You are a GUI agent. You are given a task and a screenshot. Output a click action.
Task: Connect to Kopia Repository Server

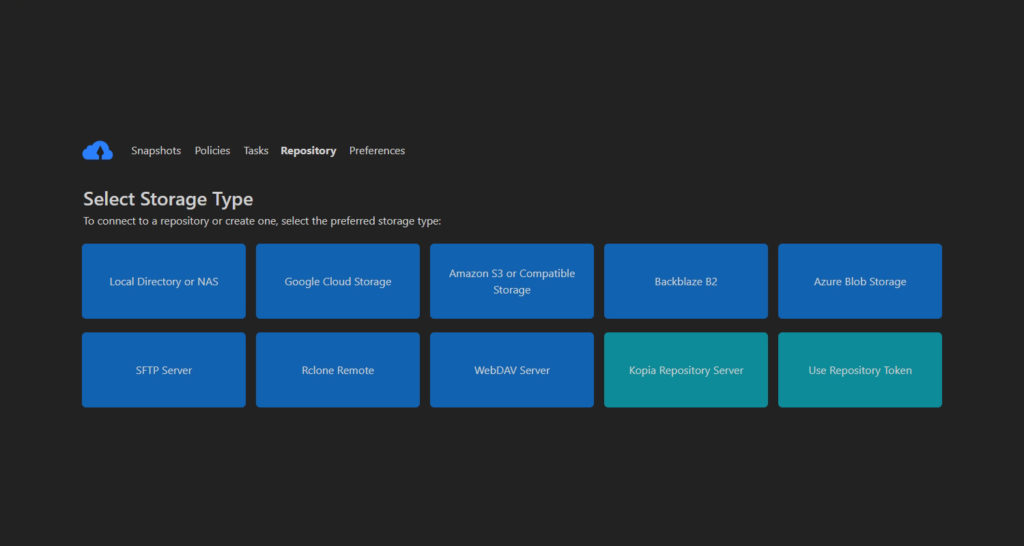[x=686, y=370]
